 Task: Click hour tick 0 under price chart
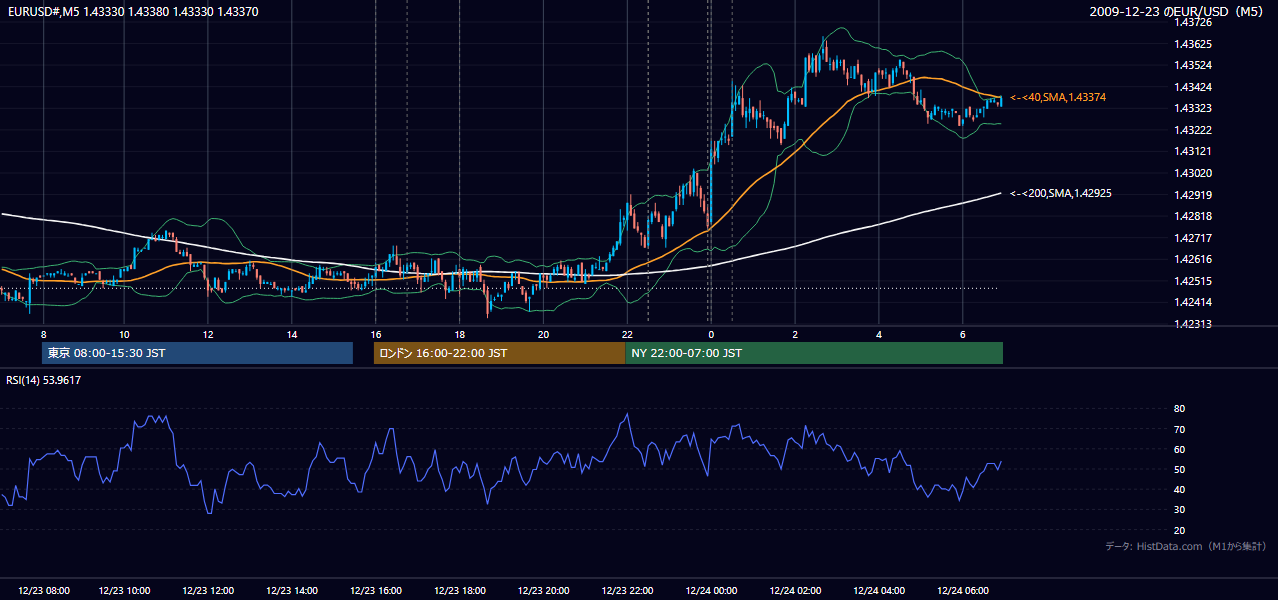click(x=711, y=334)
